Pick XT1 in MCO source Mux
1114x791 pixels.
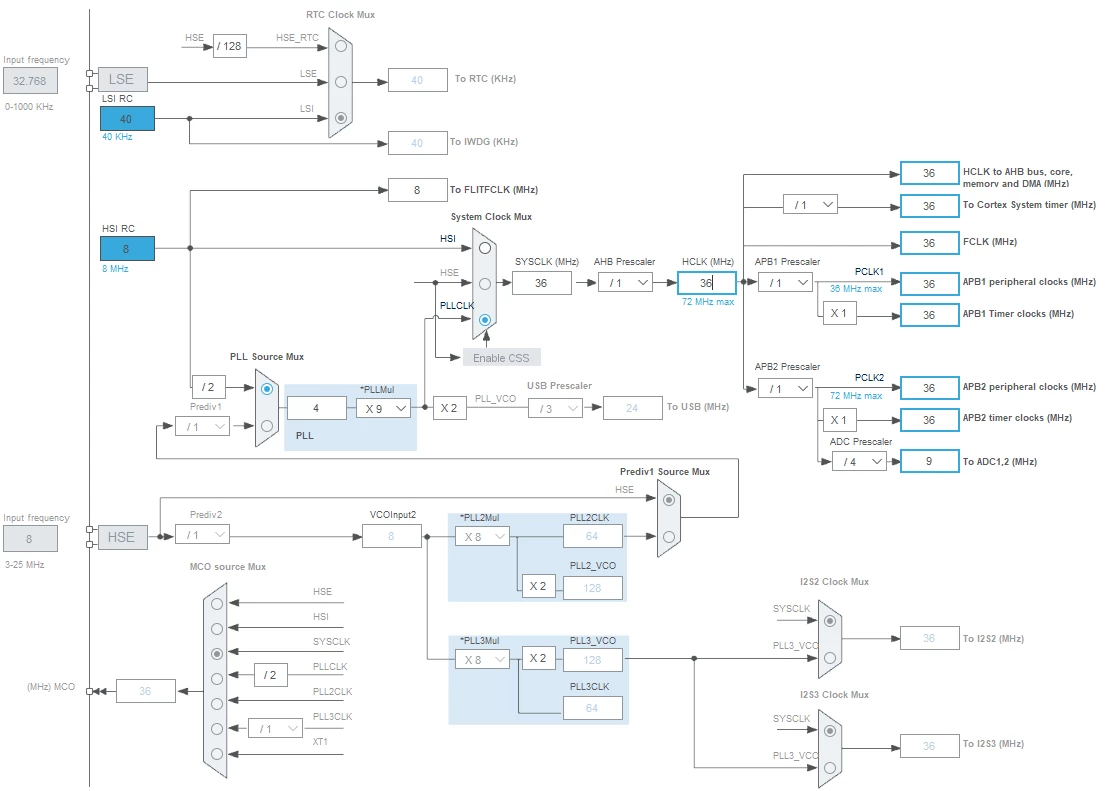click(x=217, y=753)
